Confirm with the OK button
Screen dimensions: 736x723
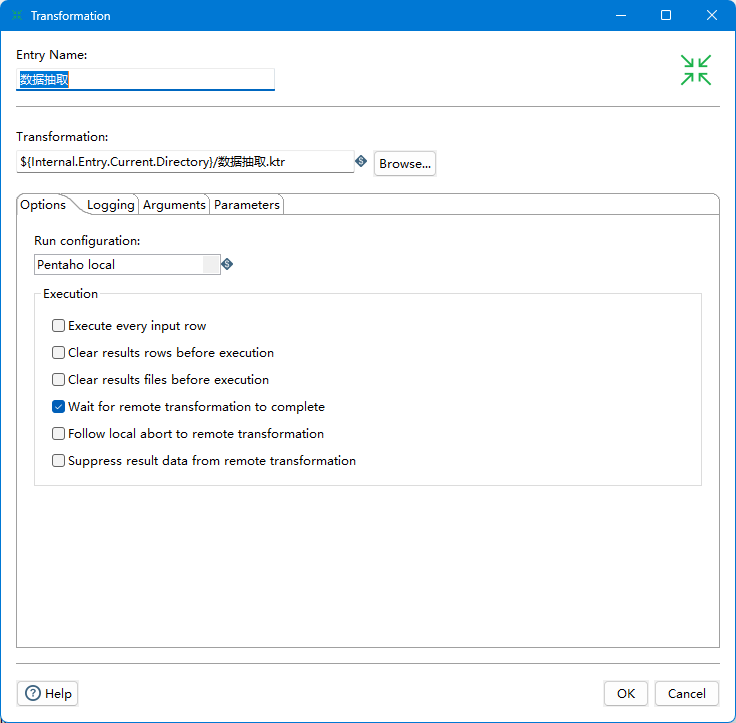coord(625,693)
